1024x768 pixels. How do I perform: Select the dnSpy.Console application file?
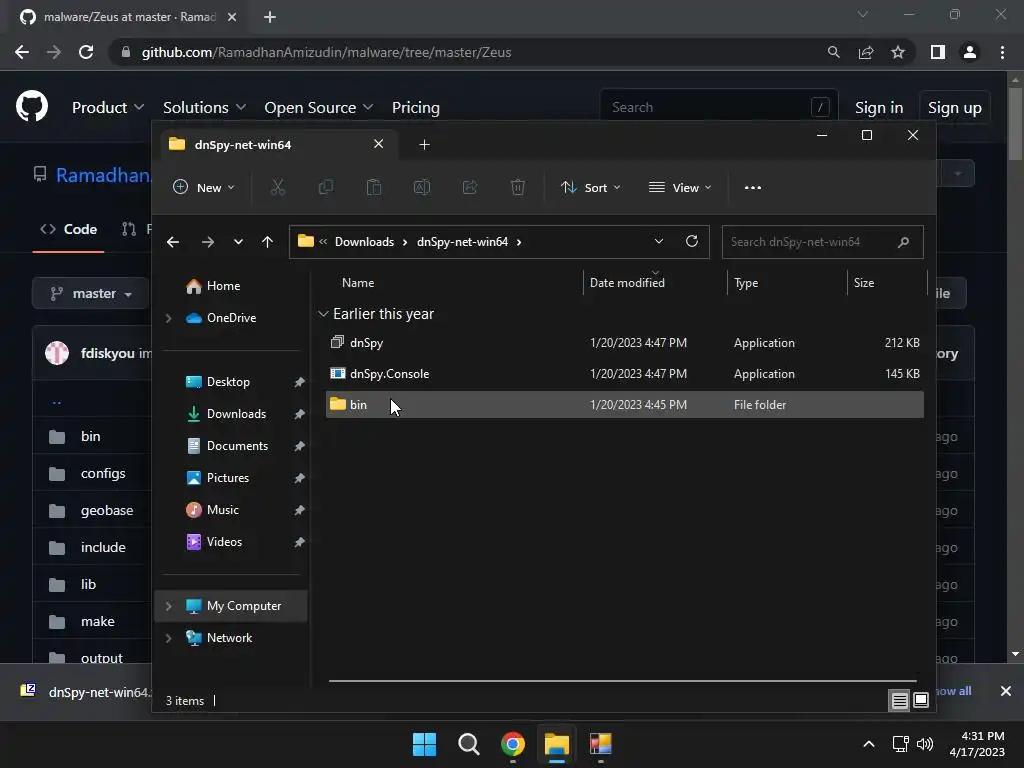[624, 374]
